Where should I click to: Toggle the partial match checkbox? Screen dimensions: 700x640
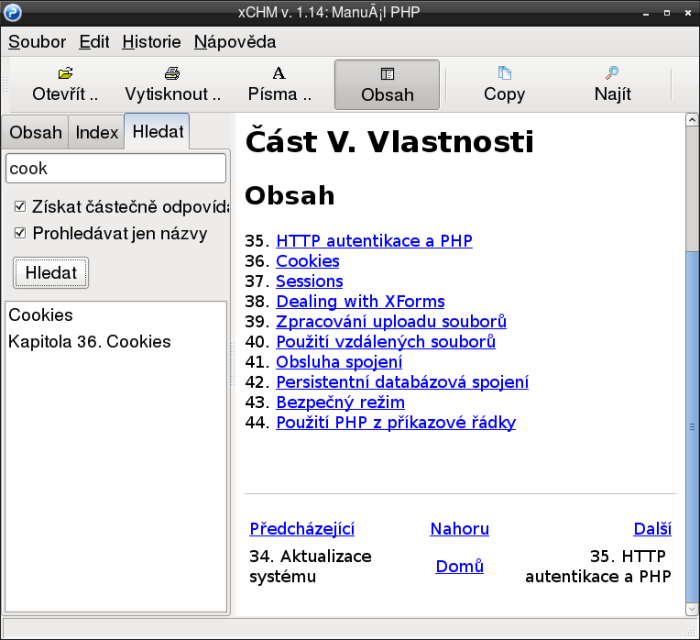click(20, 206)
